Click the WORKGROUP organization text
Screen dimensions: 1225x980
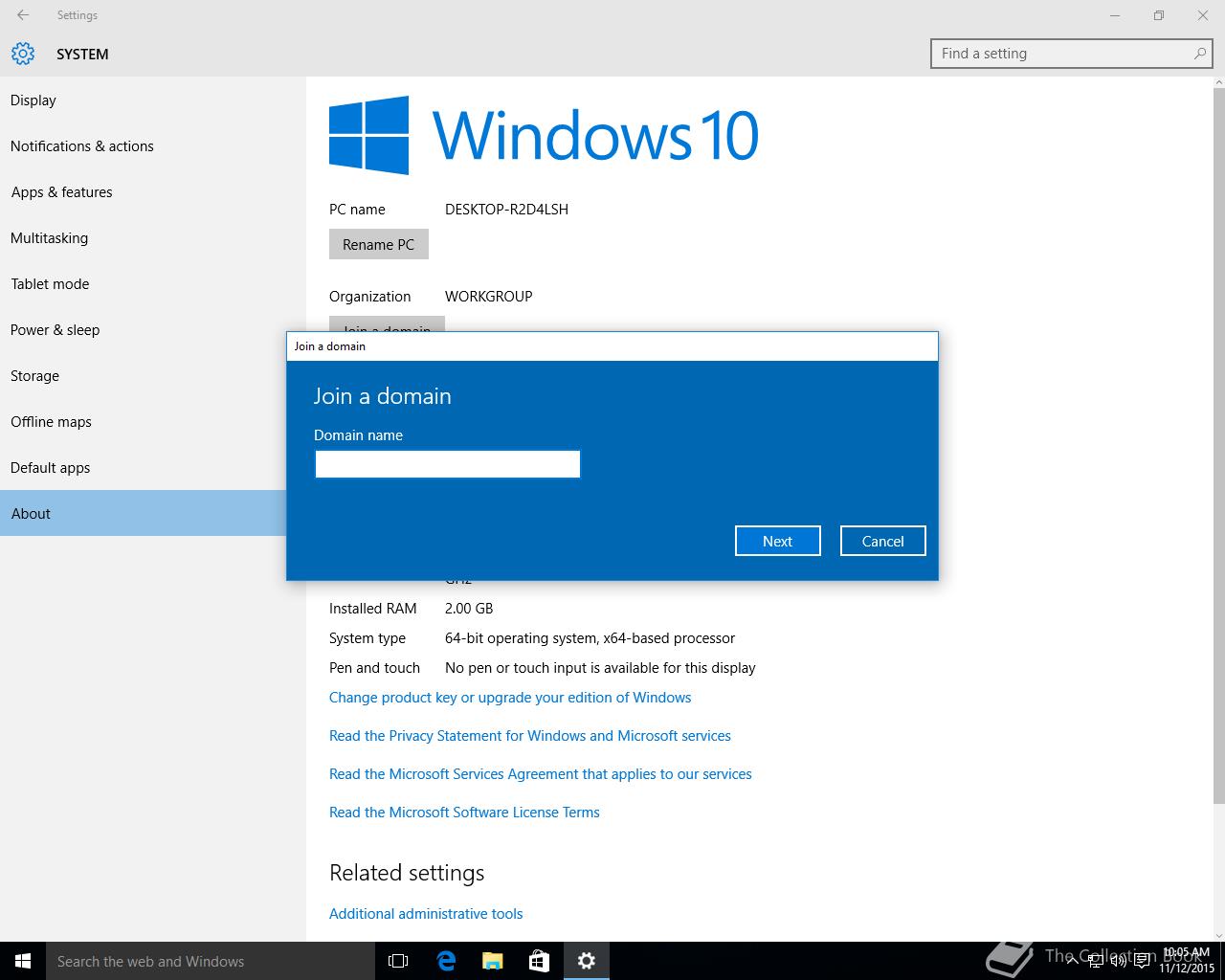tap(489, 297)
